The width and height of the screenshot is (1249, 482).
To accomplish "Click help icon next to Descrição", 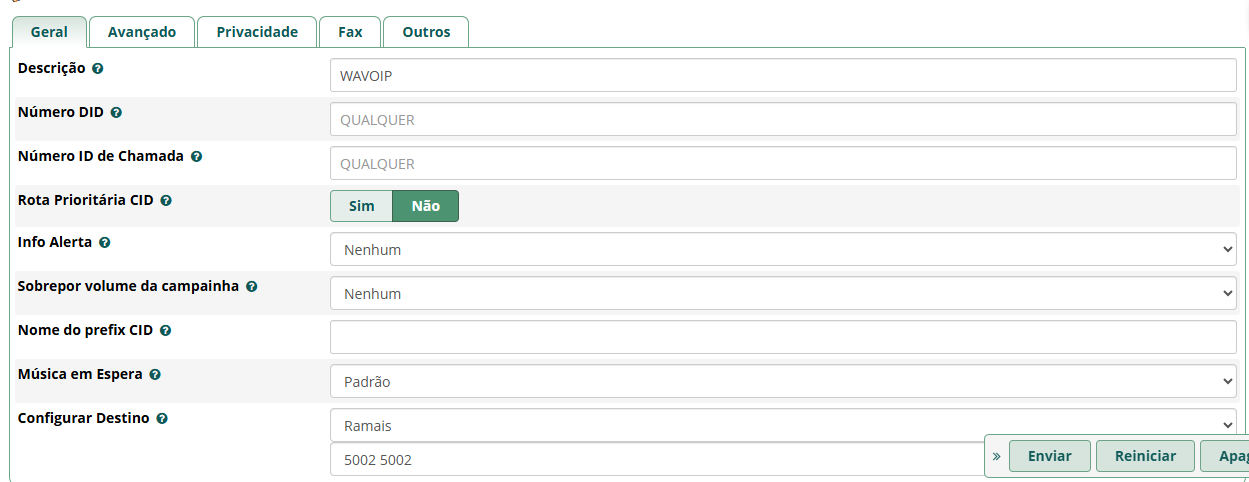I will [x=98, y=69].
